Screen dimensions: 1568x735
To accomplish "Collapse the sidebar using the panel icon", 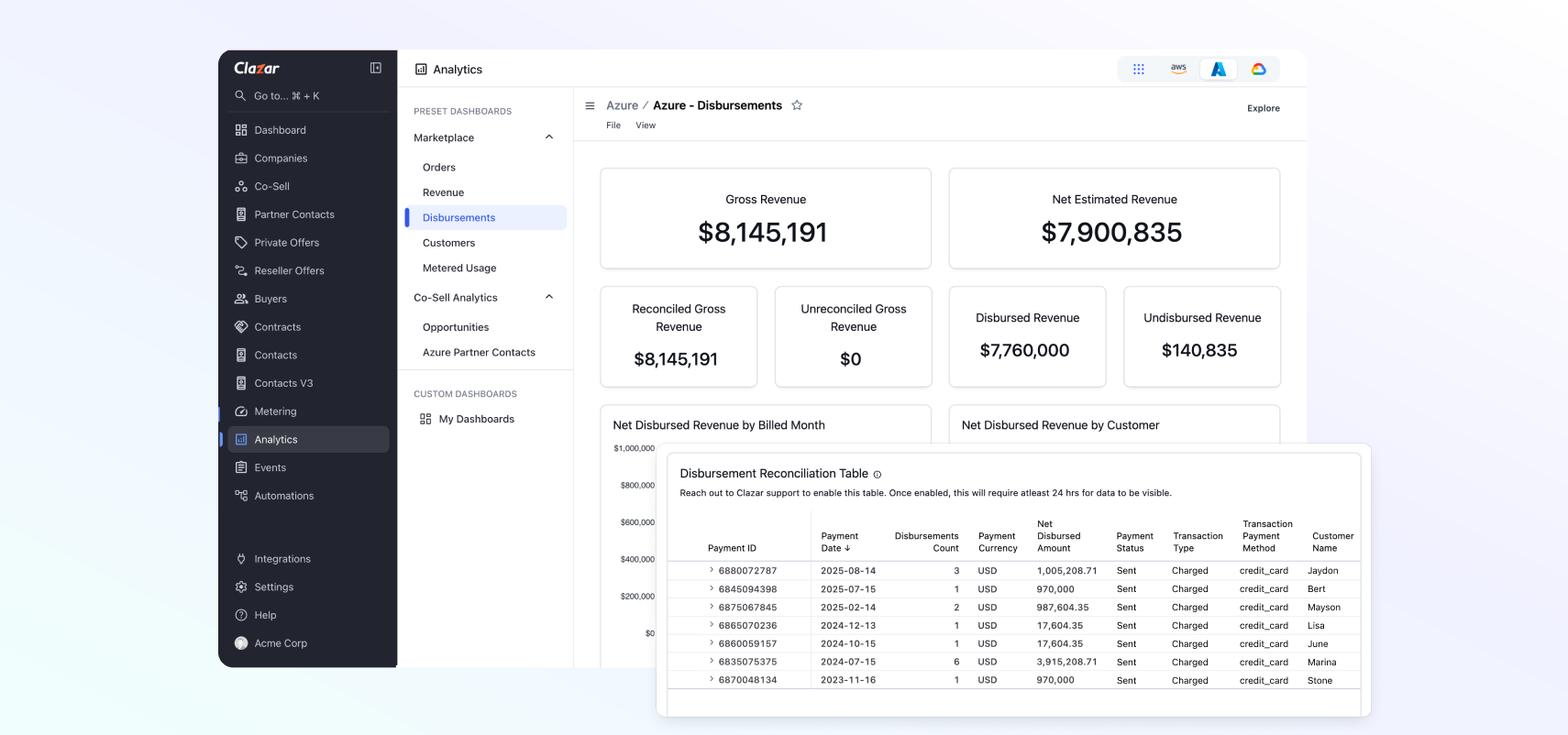I will point(376,68).
